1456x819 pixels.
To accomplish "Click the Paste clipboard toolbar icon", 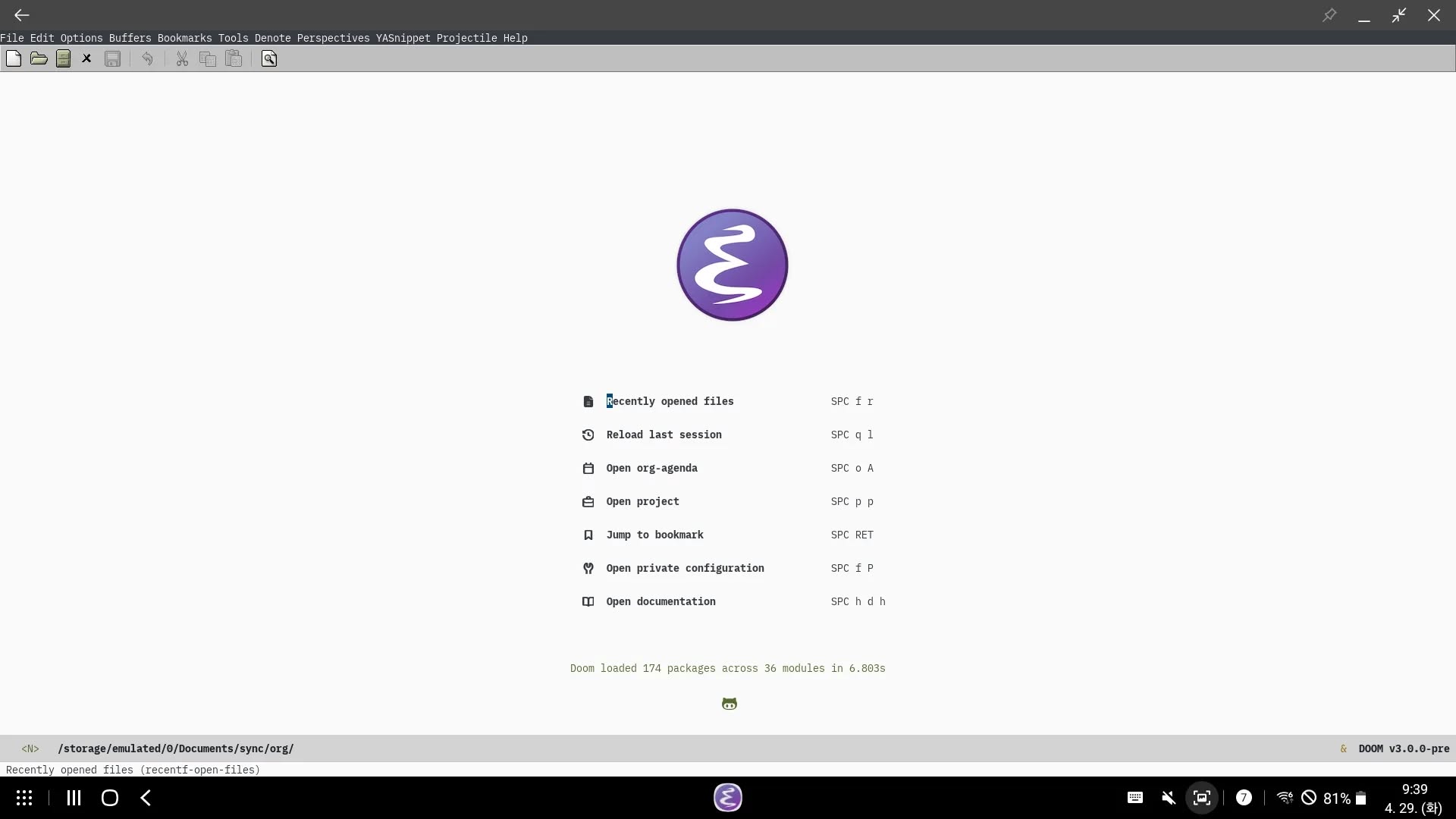I will pyautogui.click(x=234, y=58).
